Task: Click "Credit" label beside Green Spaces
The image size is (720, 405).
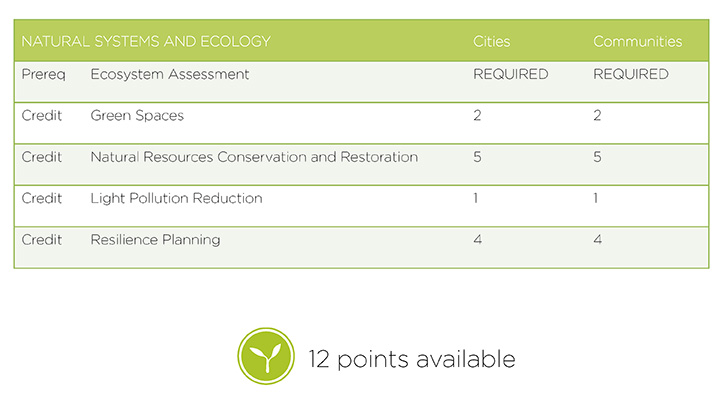Action: (41, 116)
